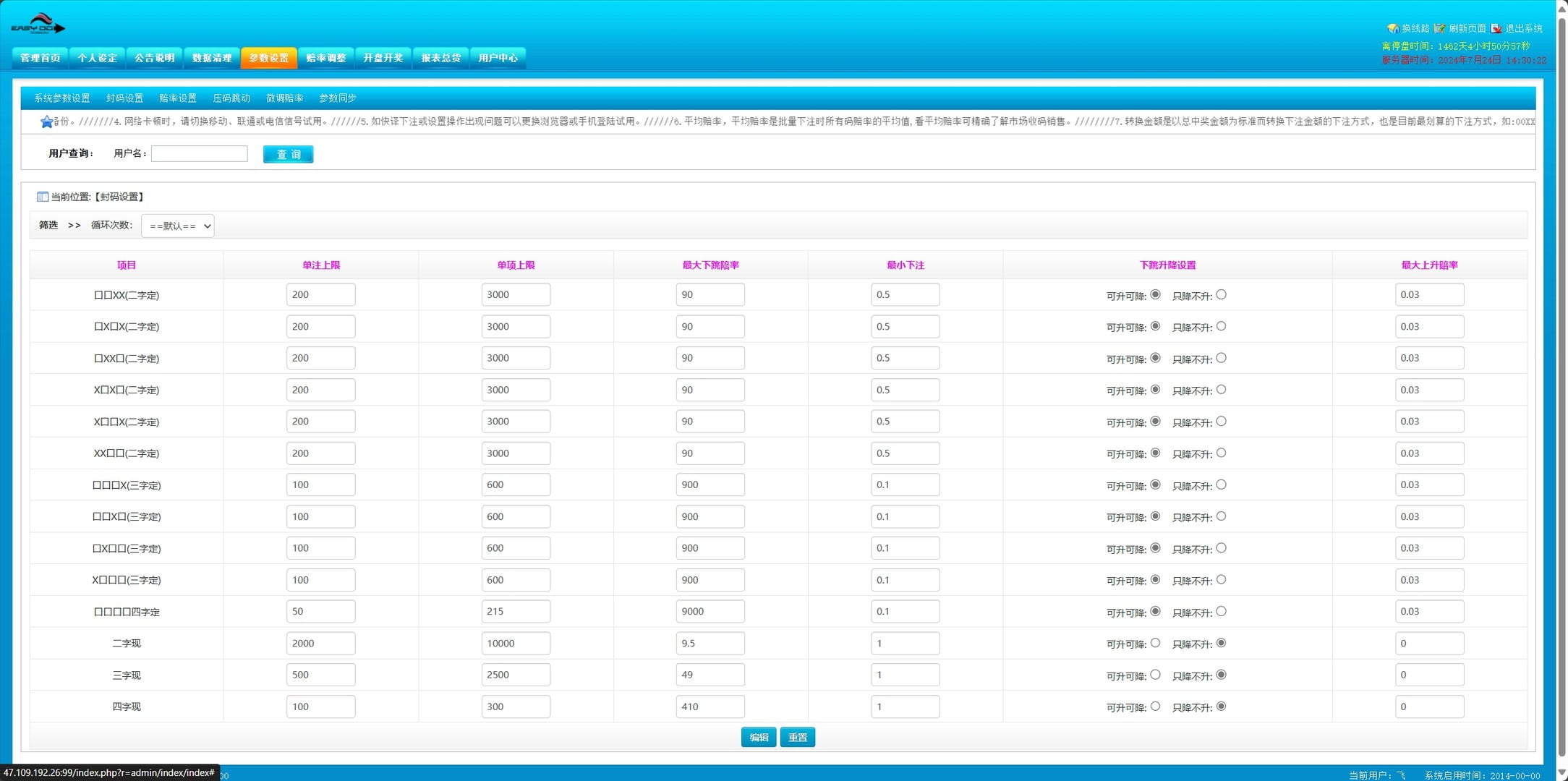Click the 刷新页面 refresh page icon
Screen dimensions: 1568x781
coord(1439,29)
